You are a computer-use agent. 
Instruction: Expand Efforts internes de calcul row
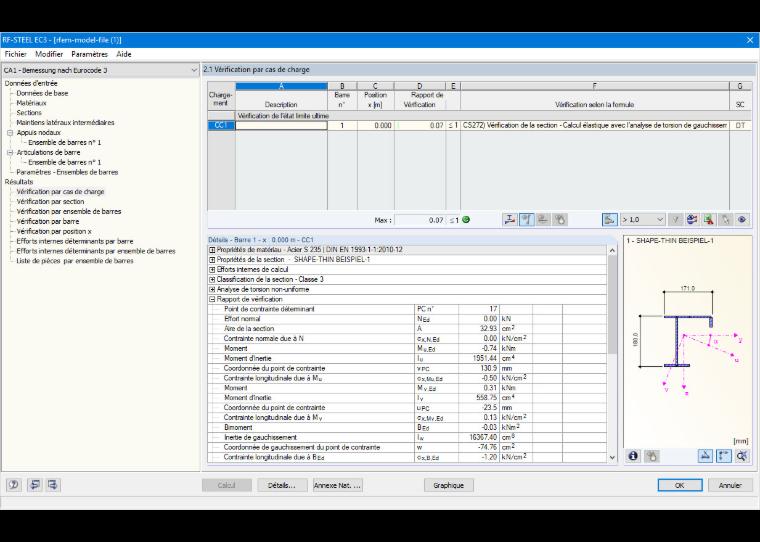[x=212, y=270]
